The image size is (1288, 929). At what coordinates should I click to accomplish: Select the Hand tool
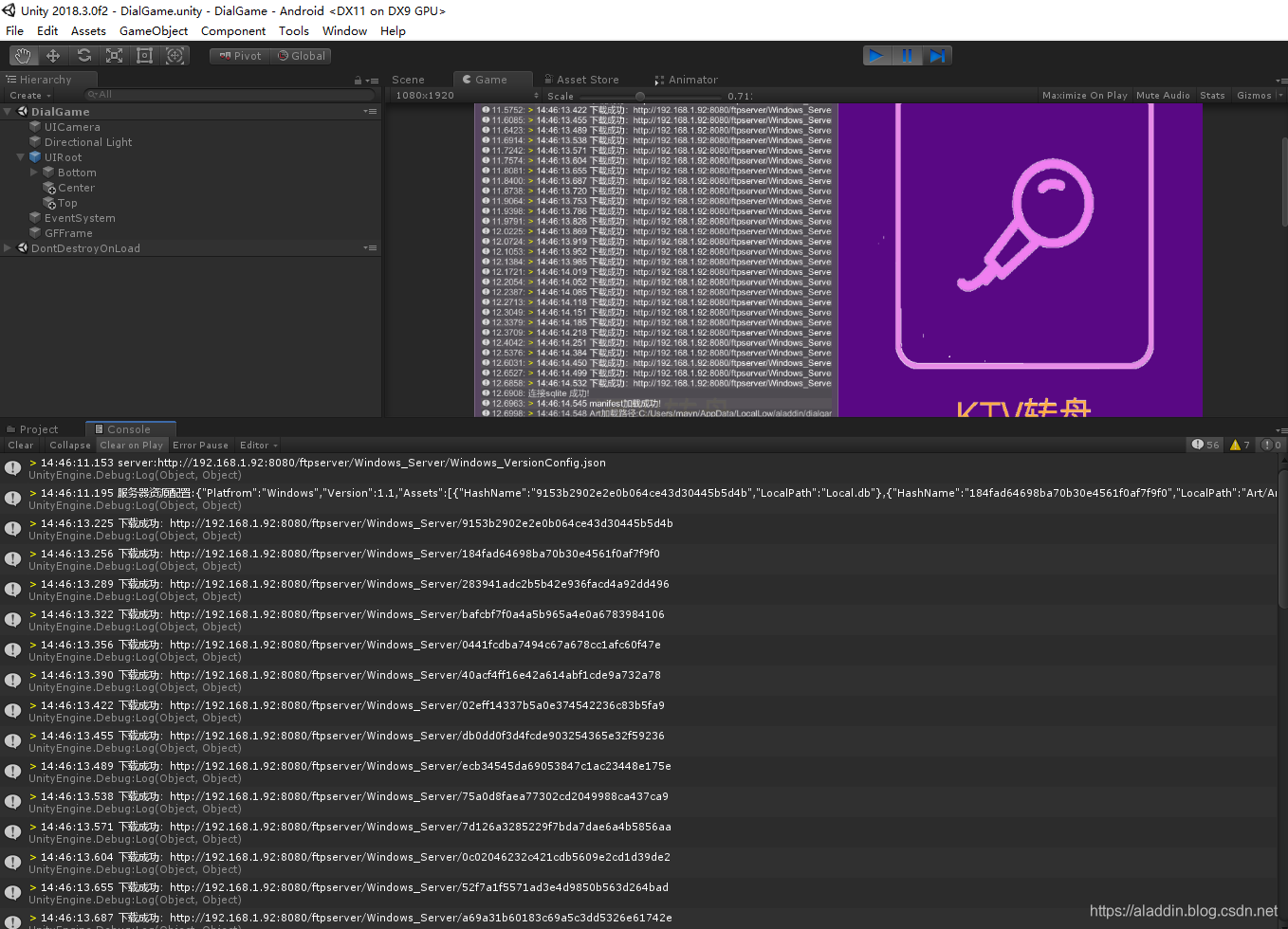click(x=23, y=56)
